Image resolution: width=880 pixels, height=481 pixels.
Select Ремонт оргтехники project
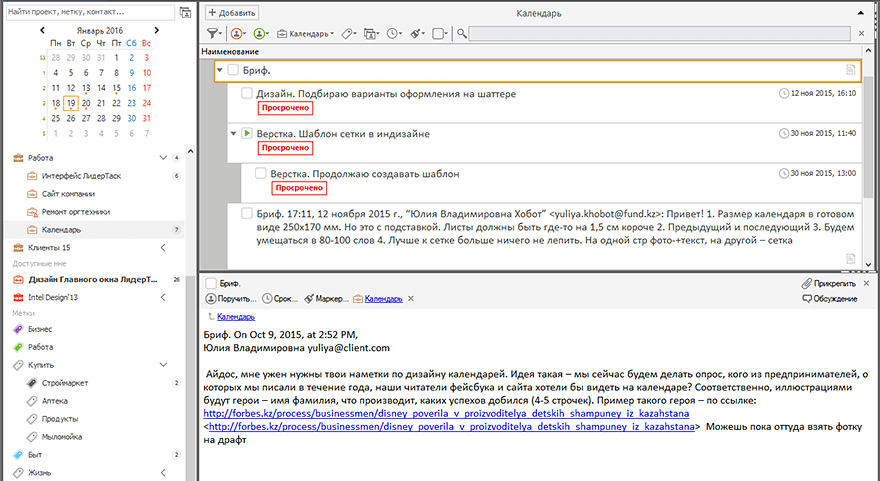pyautogui.click(x=76, y=212)
